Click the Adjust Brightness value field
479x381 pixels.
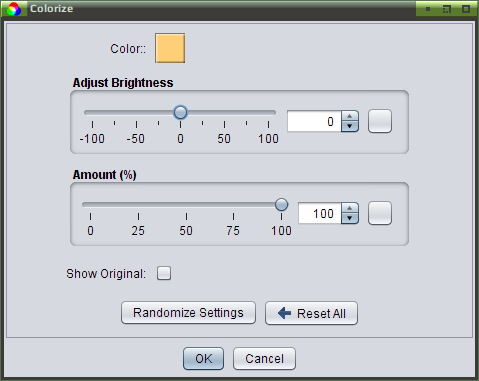pos(314,121)
